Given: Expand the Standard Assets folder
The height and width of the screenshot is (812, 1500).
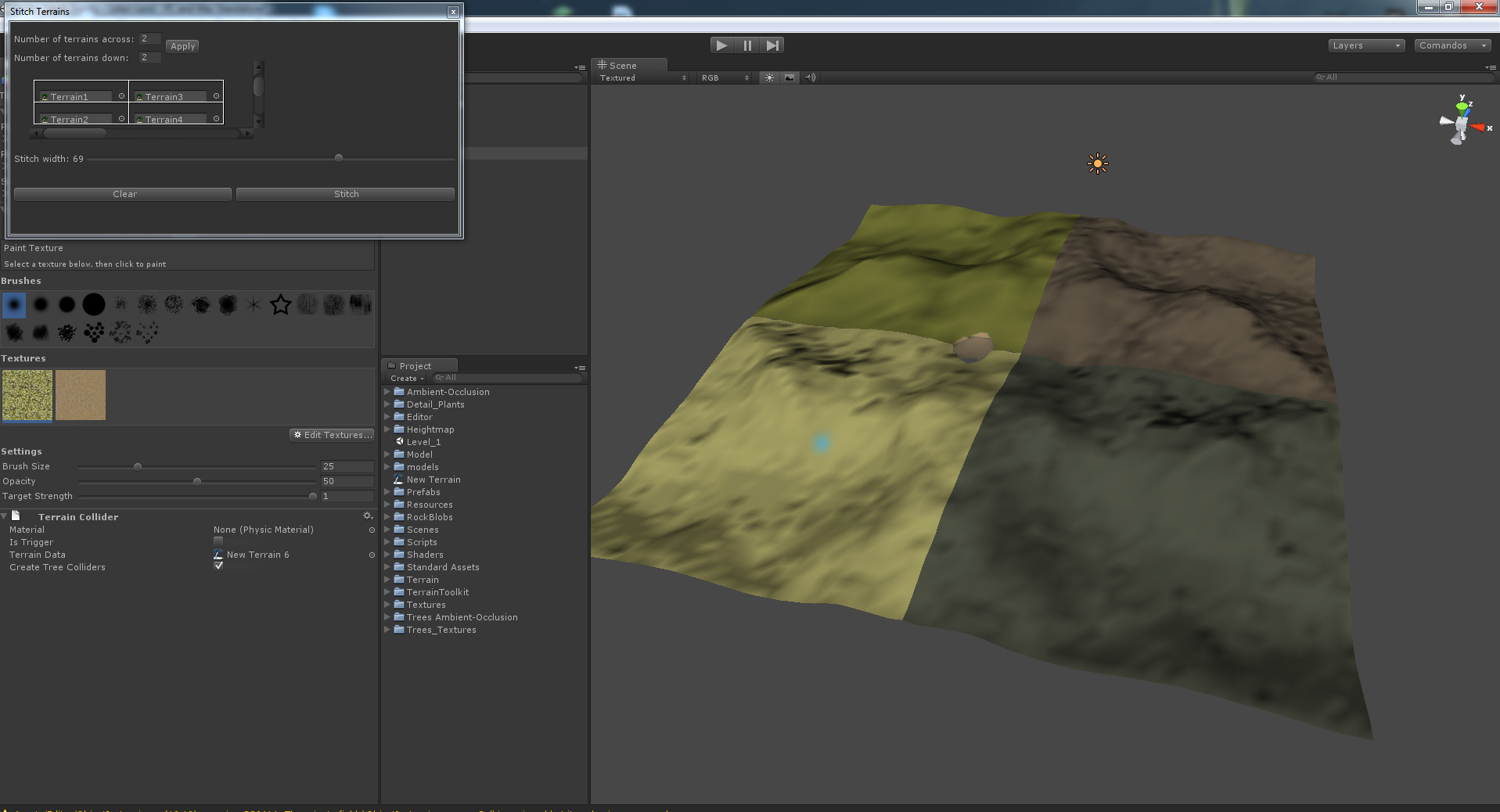Looking at the screenshot, I should pyautogui.click(x=387, y=567).
